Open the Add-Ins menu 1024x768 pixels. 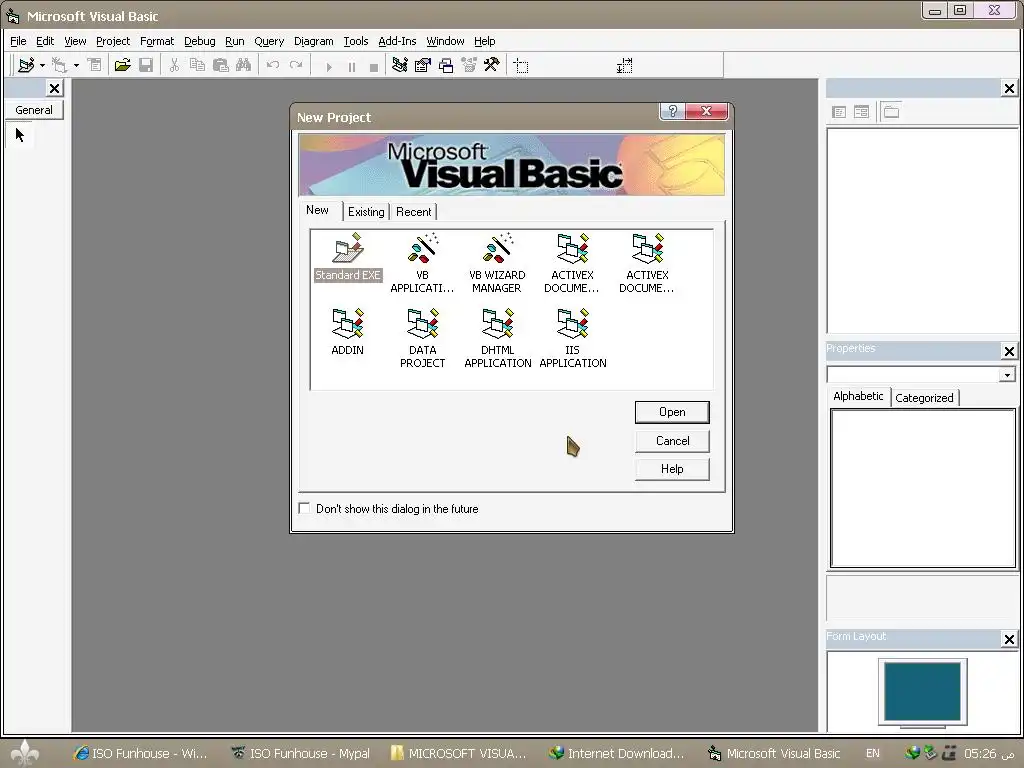397,41
